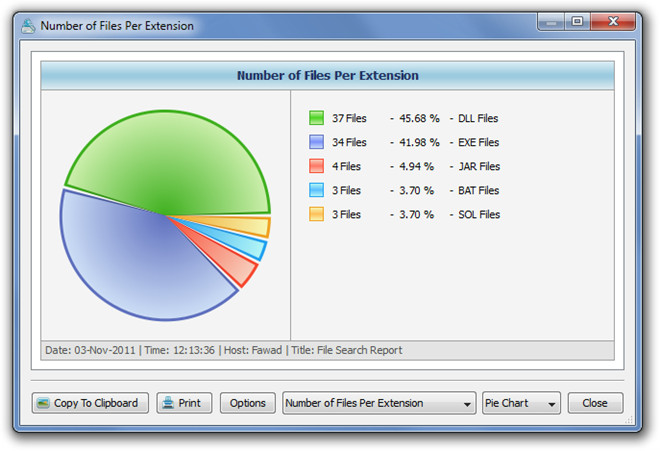Open the Number of Files Per Extension dropdown

click(x=379, y=403)
